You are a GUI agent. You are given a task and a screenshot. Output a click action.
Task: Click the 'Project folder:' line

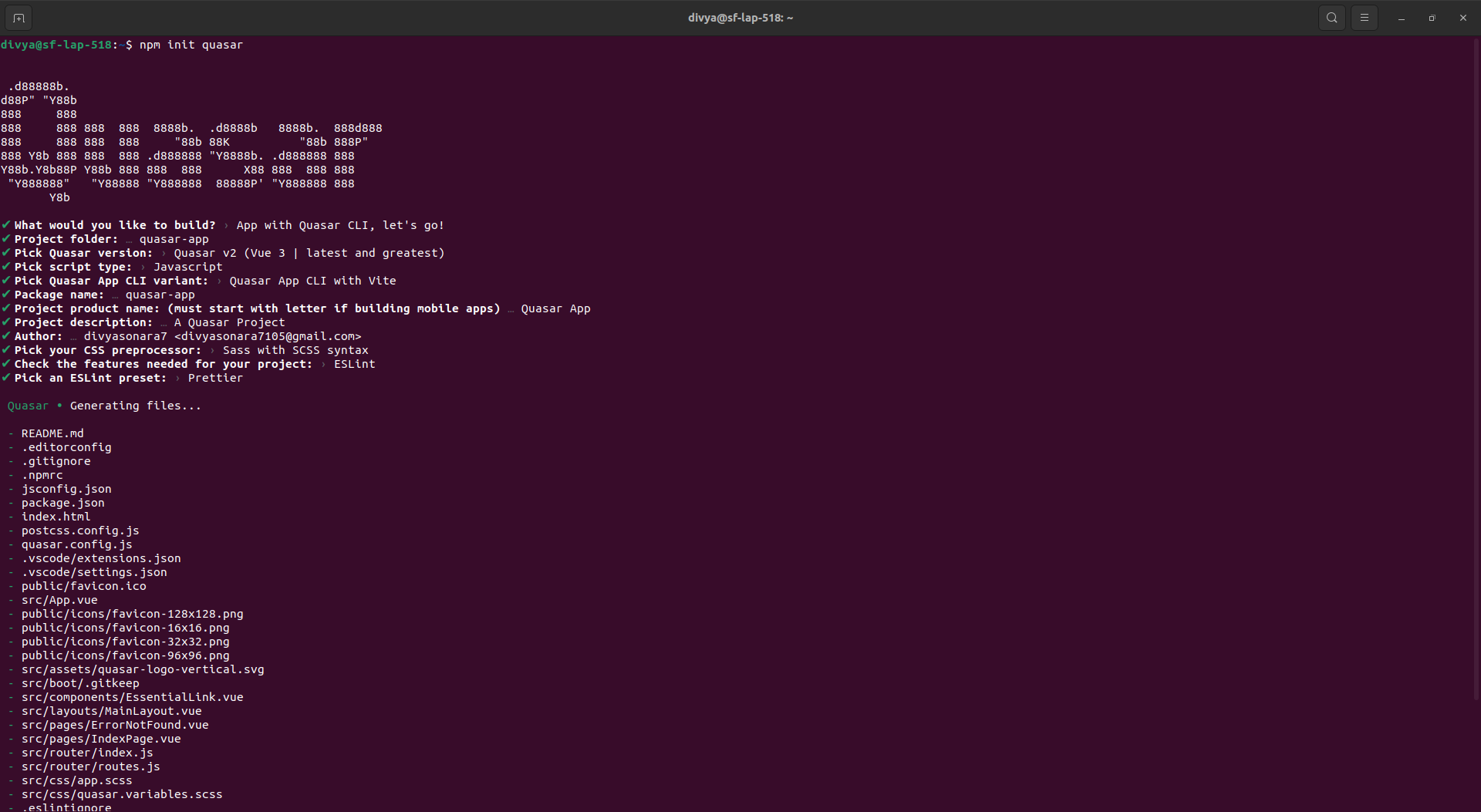pos(105,240)
